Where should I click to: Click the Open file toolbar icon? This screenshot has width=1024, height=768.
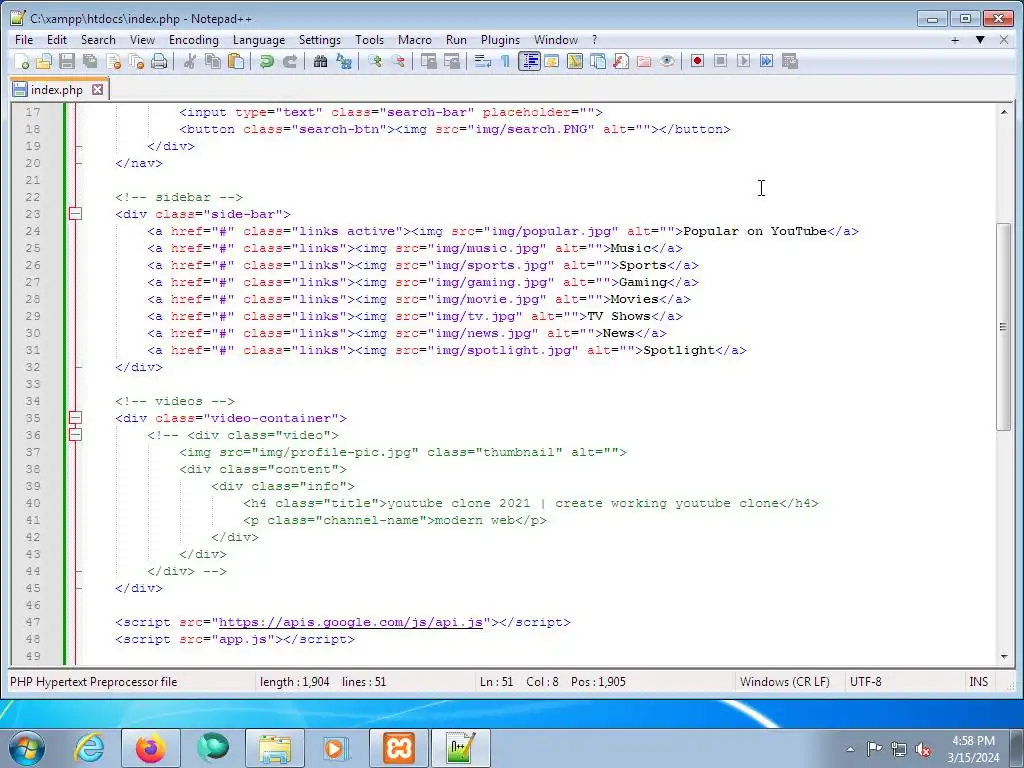44,61
